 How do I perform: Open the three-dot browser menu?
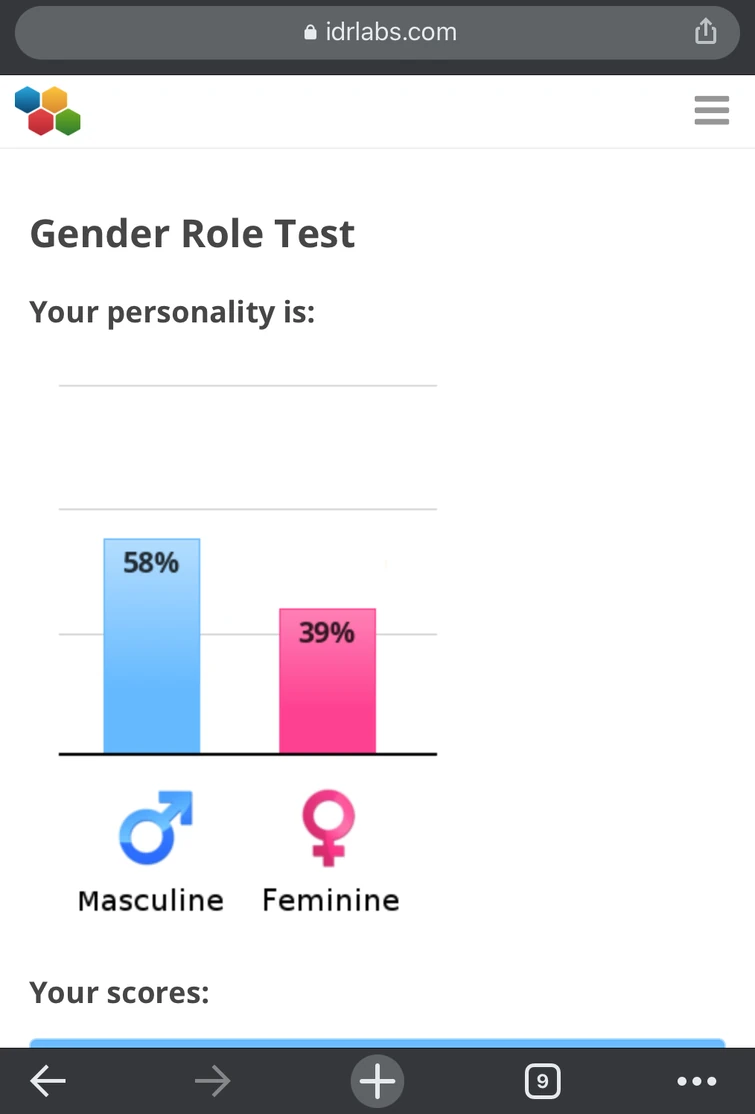click(x=697, y=1080)
